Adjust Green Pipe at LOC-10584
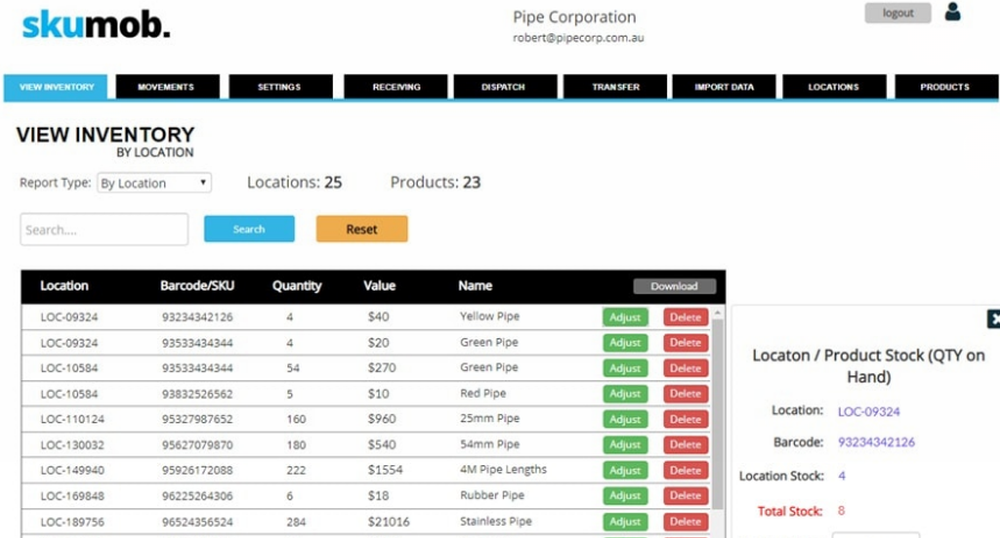Image resolution: width=1000 pixels, height=538 pixels. (625, 368)
